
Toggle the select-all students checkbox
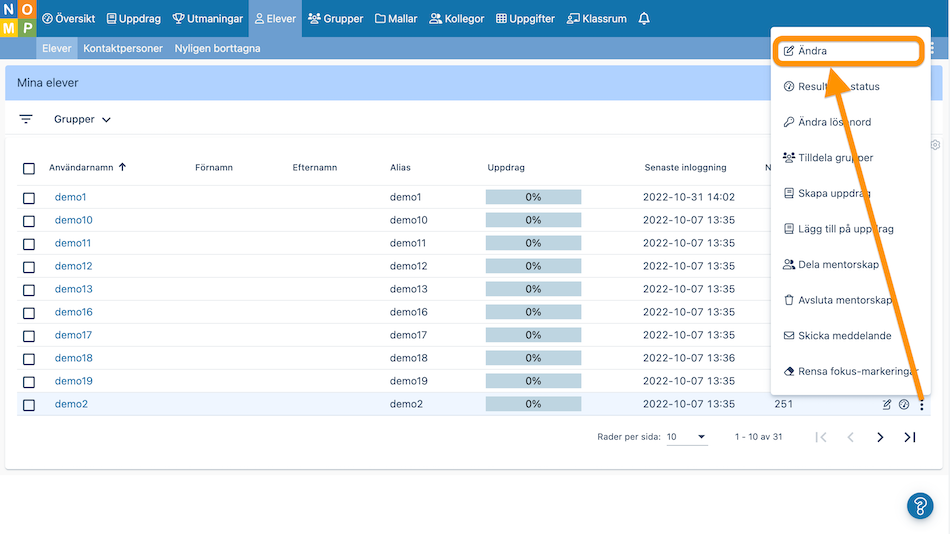point(28,169)
